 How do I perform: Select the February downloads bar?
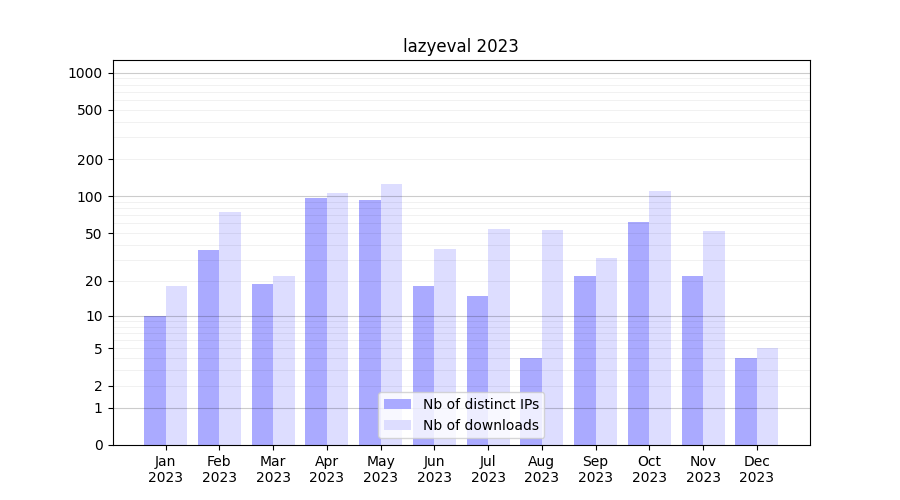pos(230,328)
